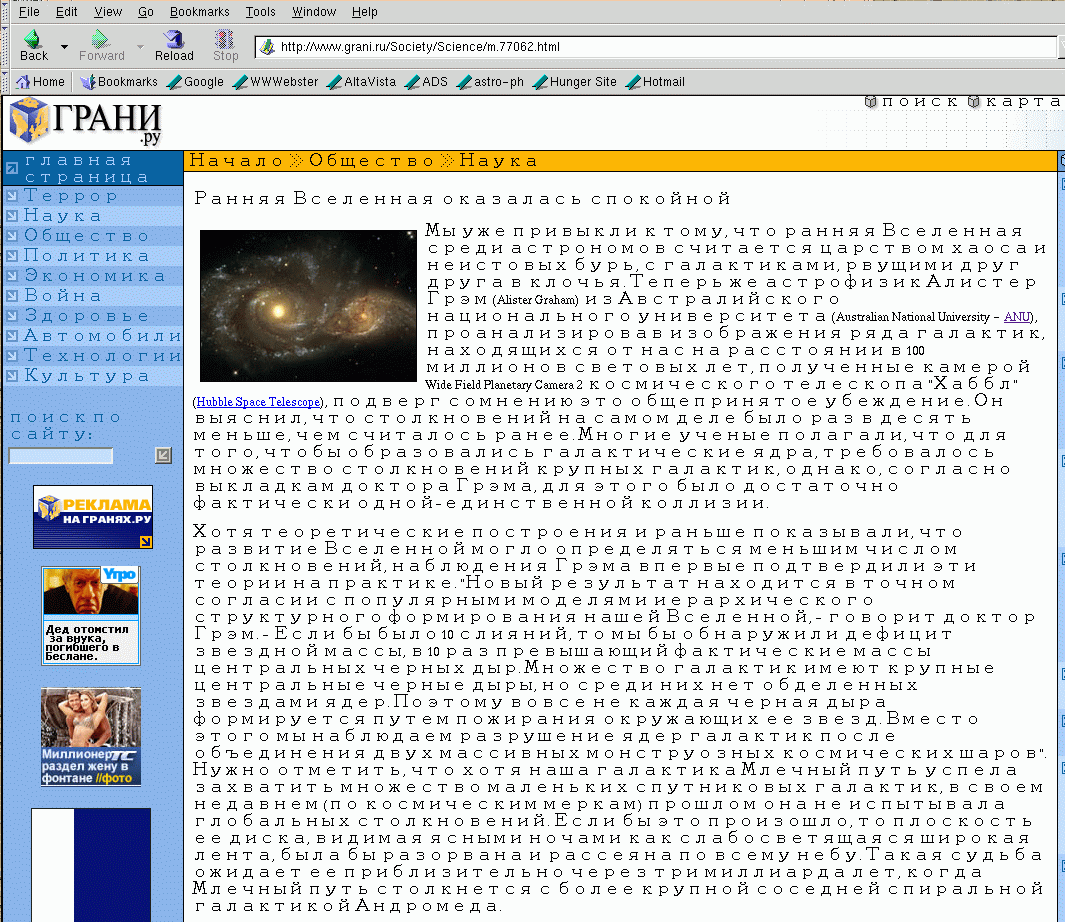Open the View menu
The width and height of the screenshot is (1065, 922).
click(108, 12)
